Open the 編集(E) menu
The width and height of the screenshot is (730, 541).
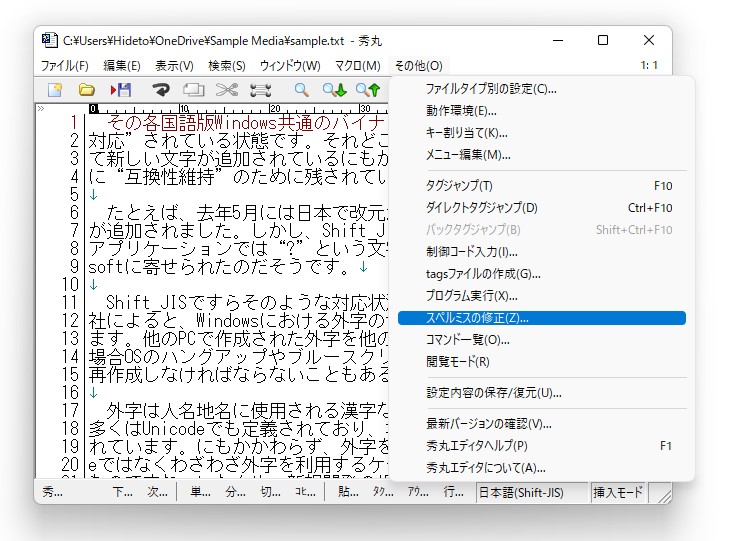pos(122,66)
